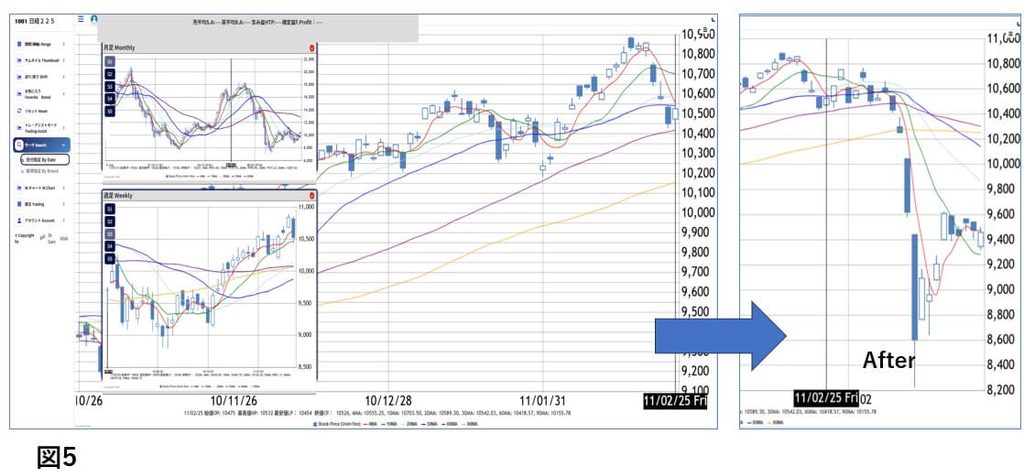Click the Shift menu icon in sidebar
The image size is (1024, 476).
(20, 77)
